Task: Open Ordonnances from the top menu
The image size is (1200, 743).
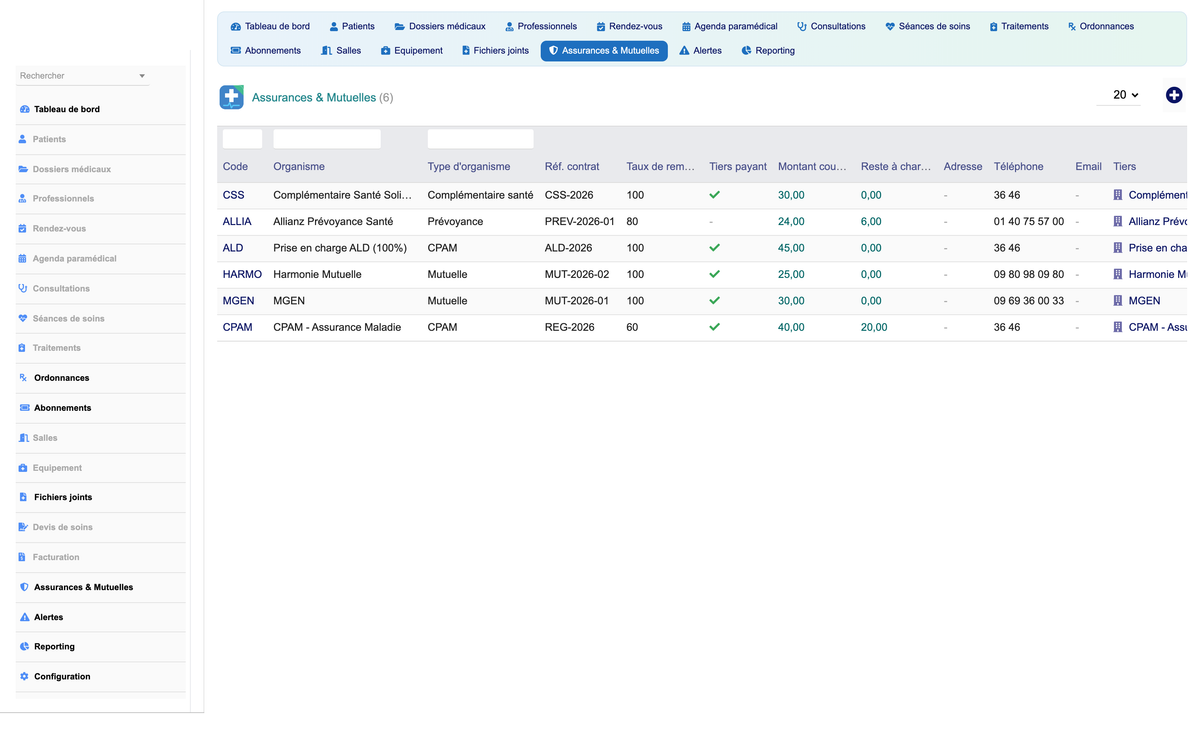Action: (1100, 26)
